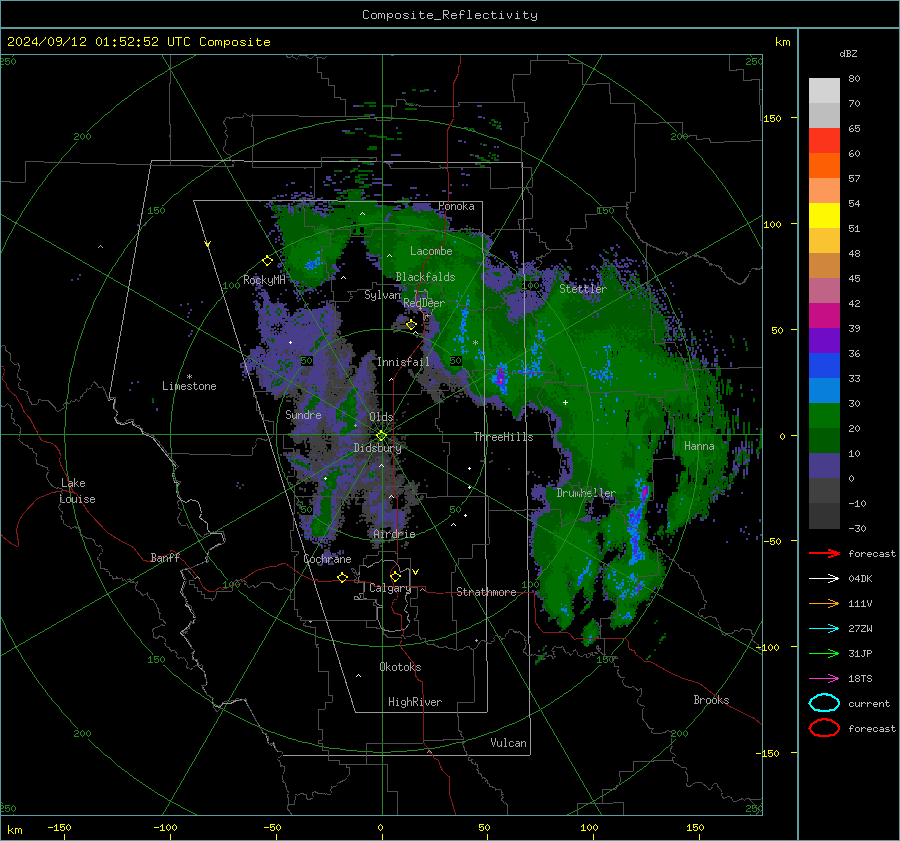The height and width of the screenshot is (841, 900).
Task: Click the HighRiver map label
Action: pyautogui.click(x=415, y=702)
